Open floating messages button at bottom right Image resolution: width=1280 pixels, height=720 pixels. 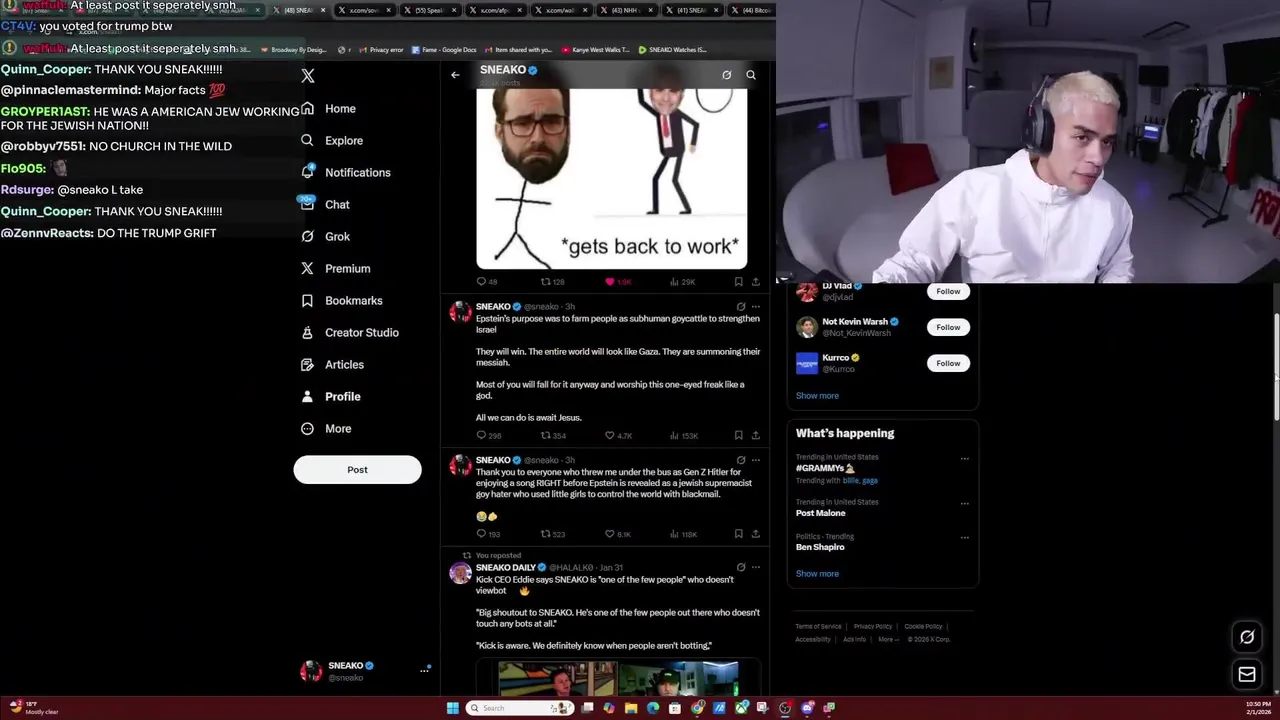pos(1247,674)
